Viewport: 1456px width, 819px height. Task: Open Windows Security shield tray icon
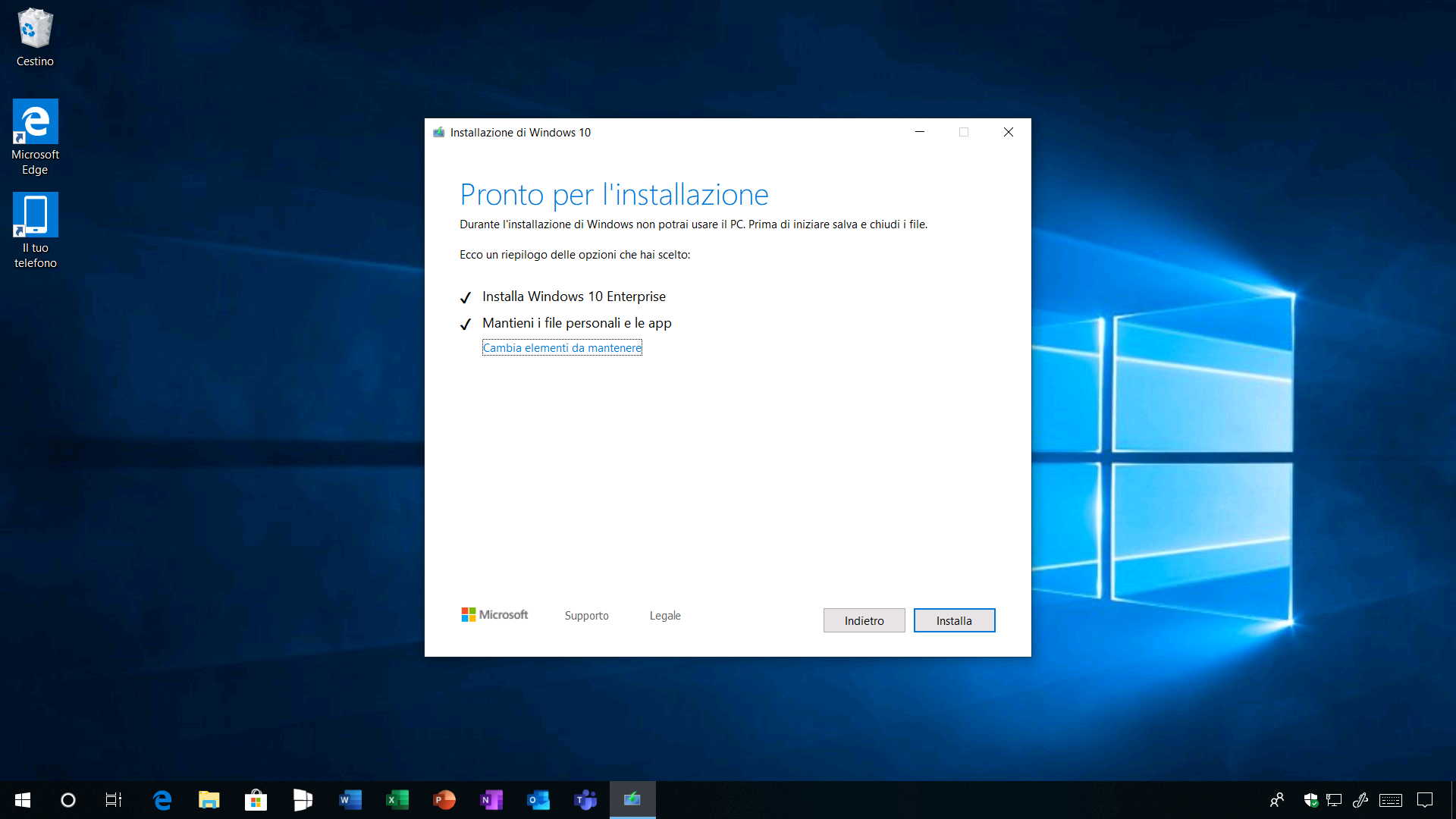[1311, 800]
